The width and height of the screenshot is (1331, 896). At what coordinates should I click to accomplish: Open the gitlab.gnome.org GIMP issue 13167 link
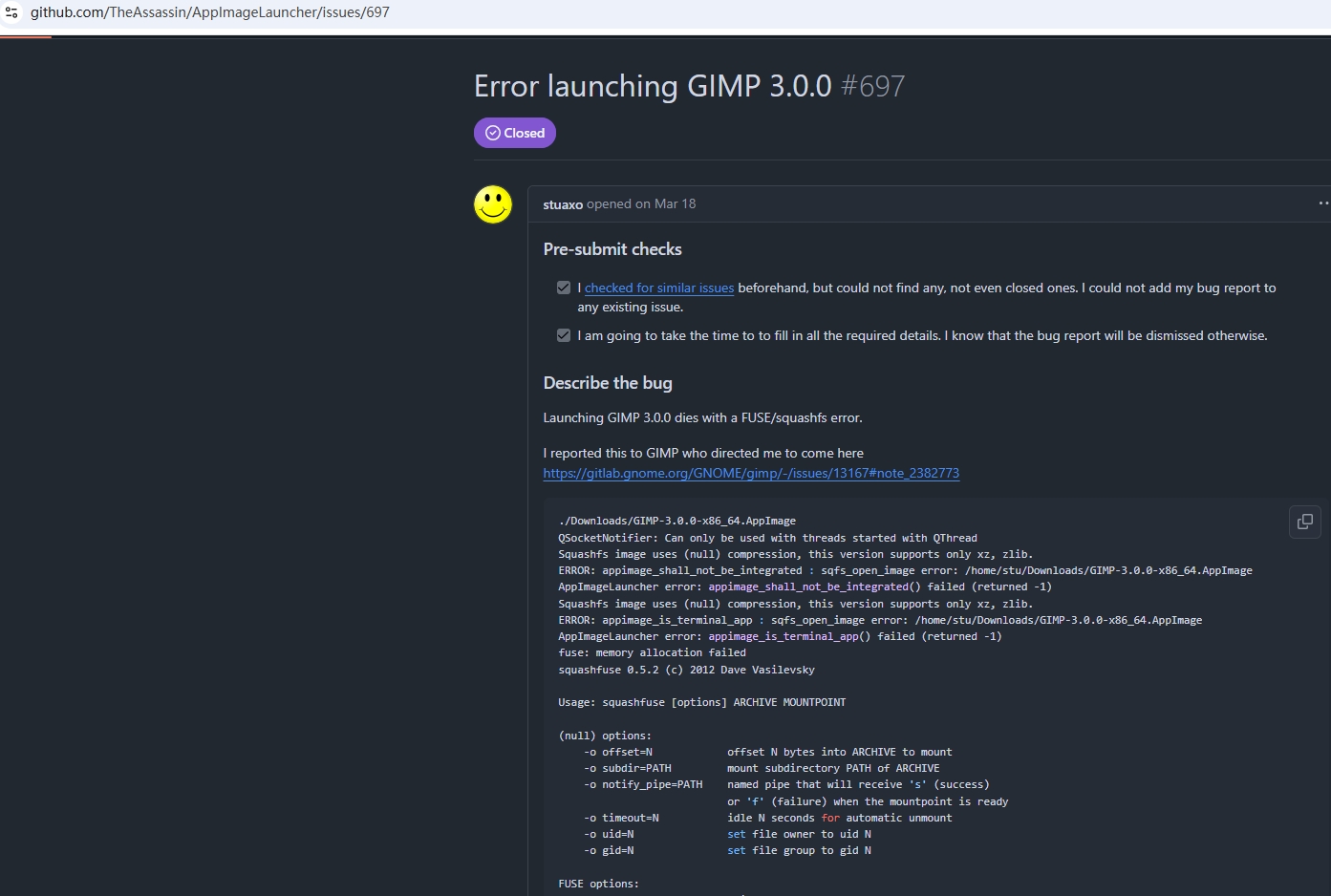(751, 473)
